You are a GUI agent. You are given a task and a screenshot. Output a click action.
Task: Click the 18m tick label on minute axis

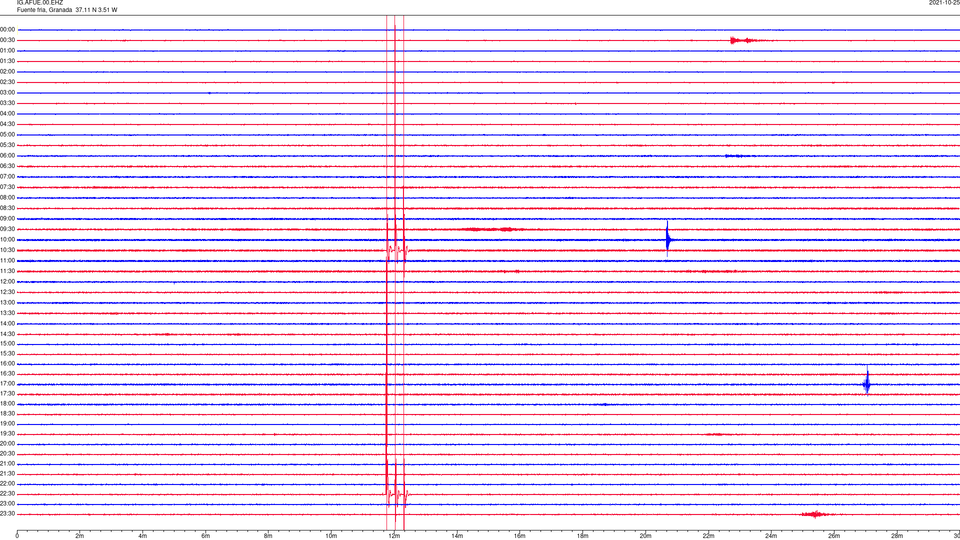coord(583,536)
